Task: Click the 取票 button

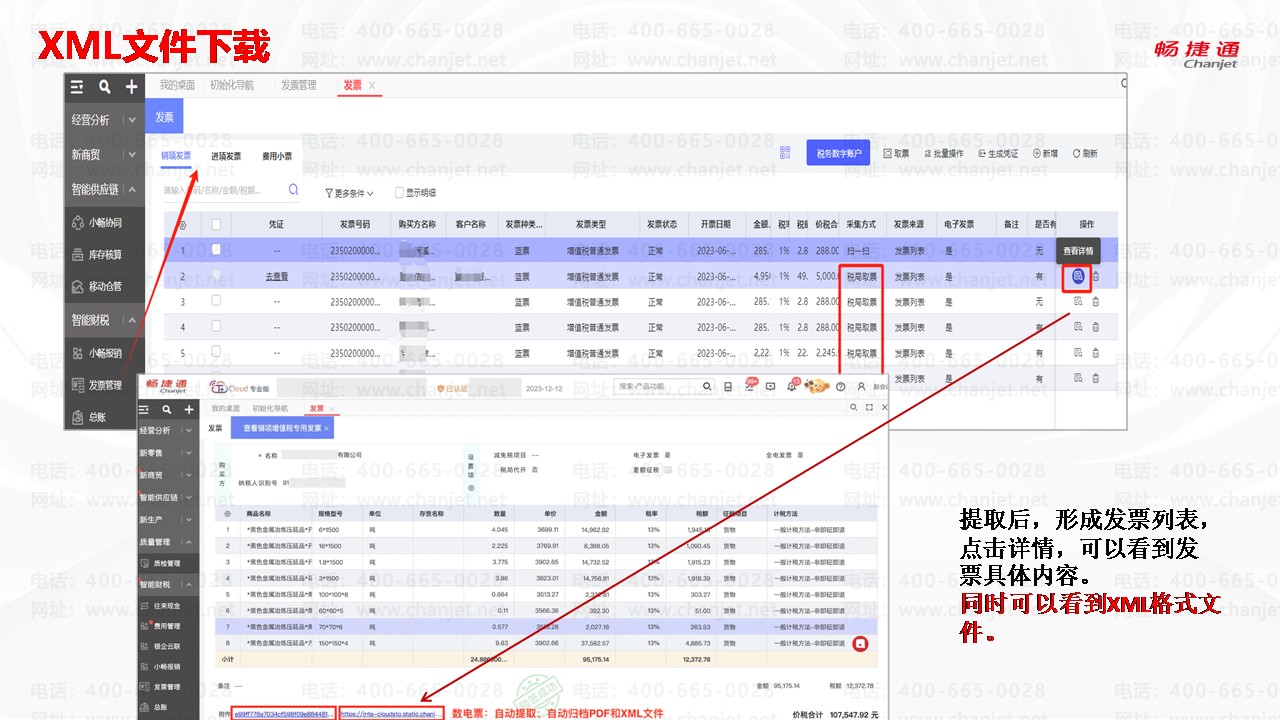Action: 896,154
